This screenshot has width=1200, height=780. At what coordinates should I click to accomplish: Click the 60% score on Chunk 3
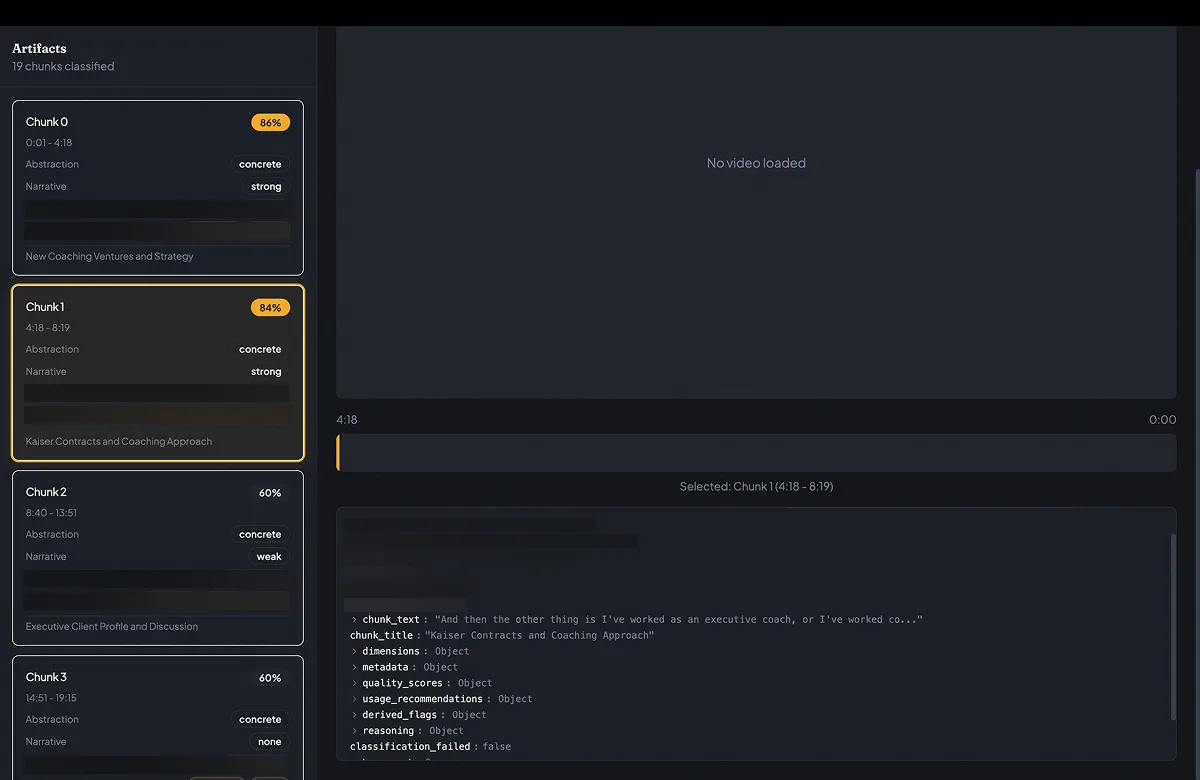270,678
